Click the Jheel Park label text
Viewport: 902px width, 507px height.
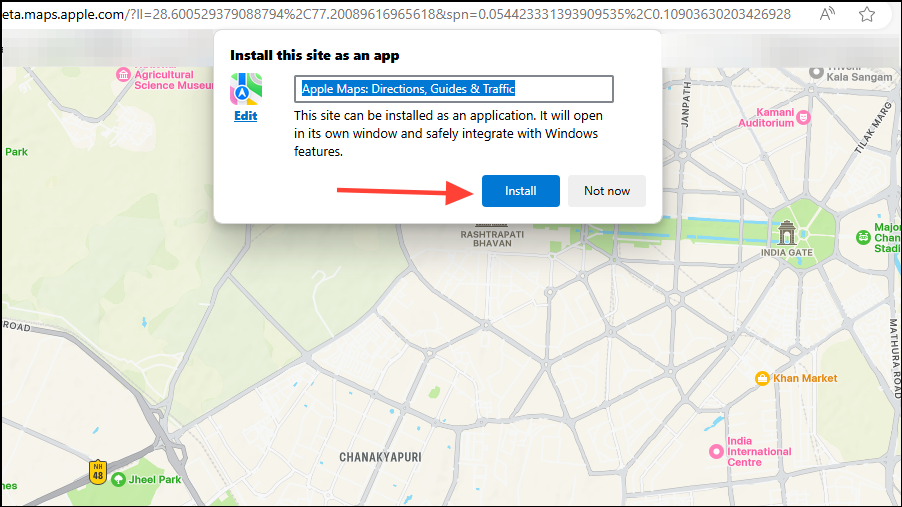click(x=155, y=479)
